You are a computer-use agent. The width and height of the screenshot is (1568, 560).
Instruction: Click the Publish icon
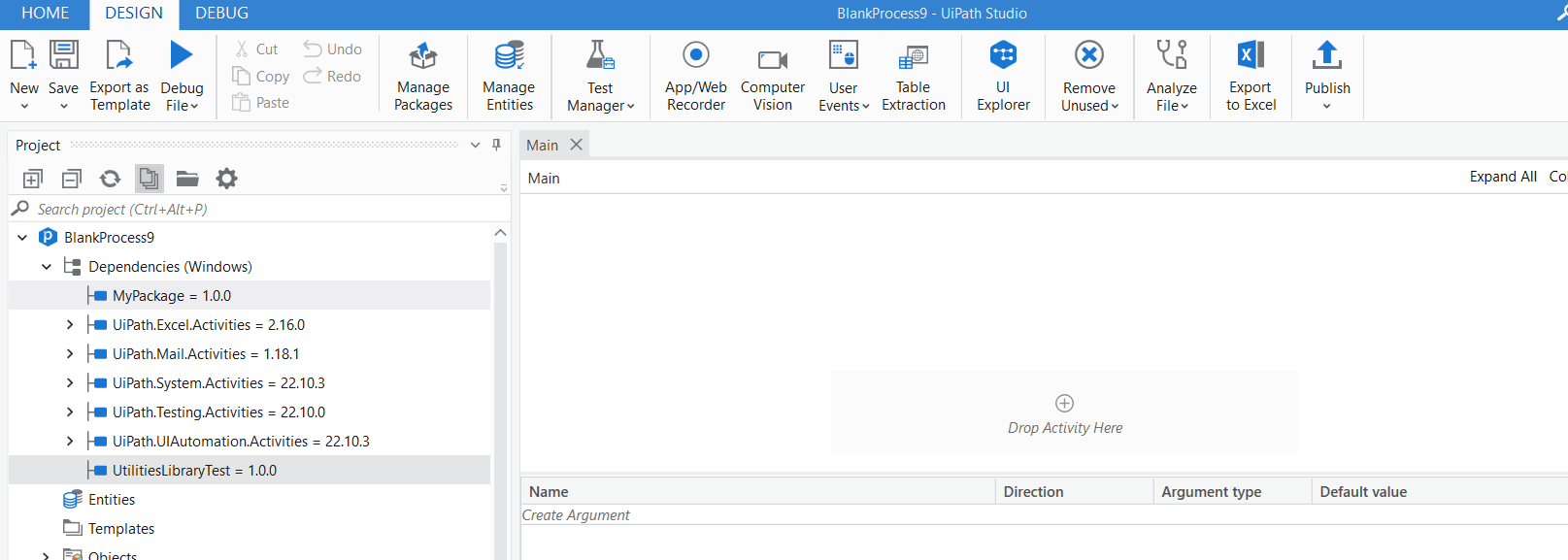pos(1327,55)
